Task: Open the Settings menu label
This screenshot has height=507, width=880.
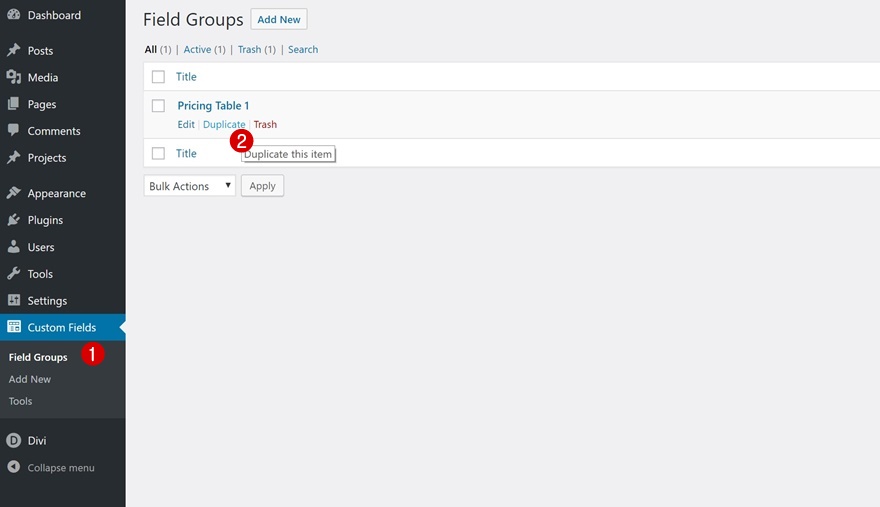Action: tap(47, 300)
